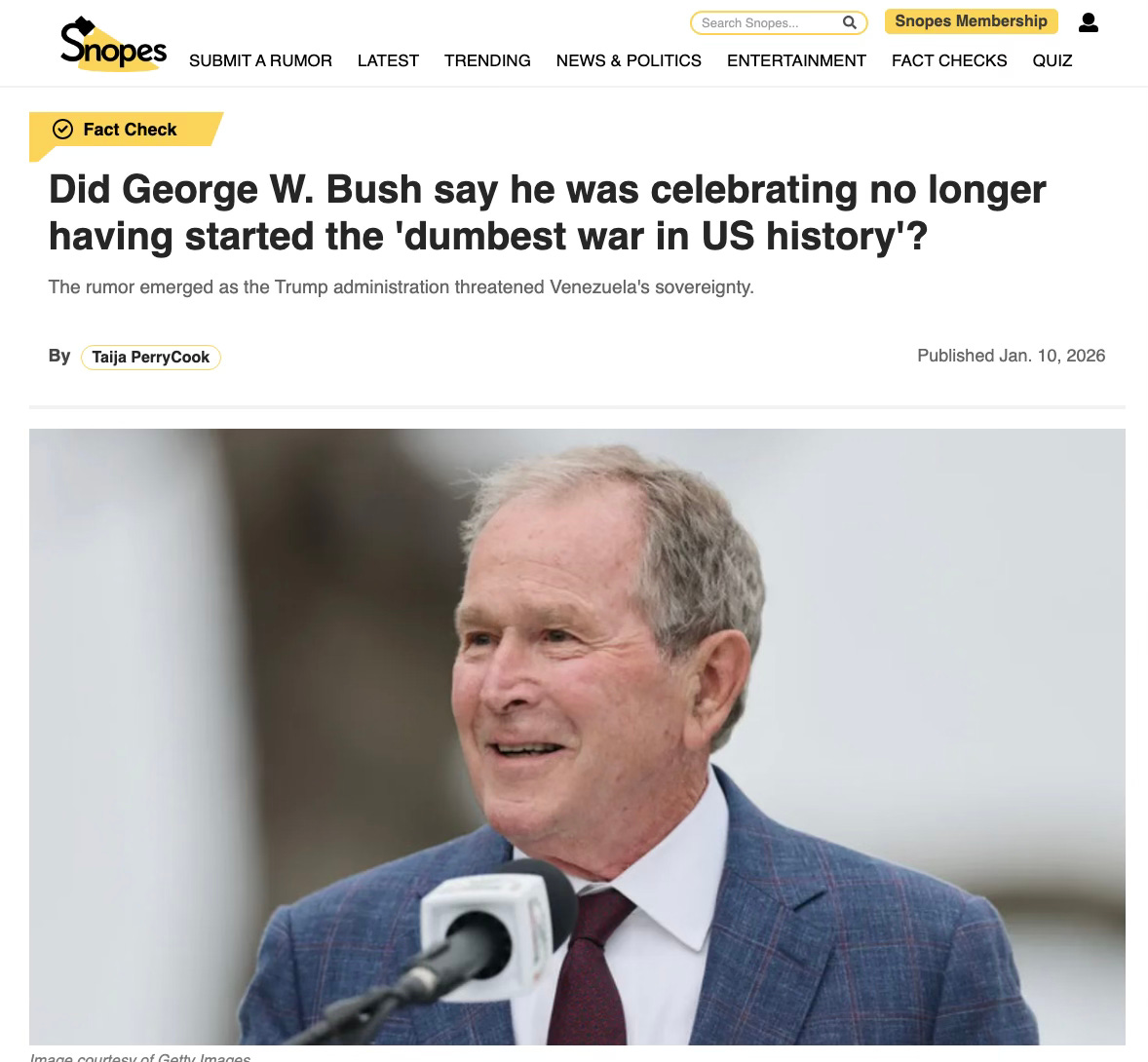Click the Getty Images photo credit caption
Image resolution: width=1148 pixels, height=1062 pixels.
pos(139,1057)
